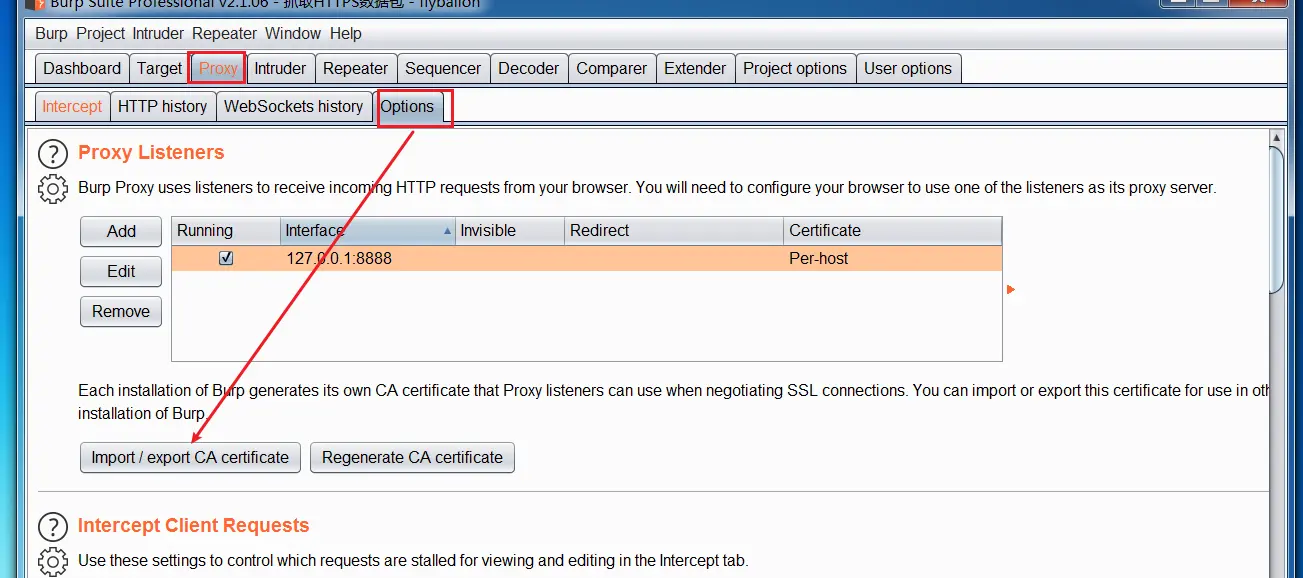The height and width of the screenshot is (578, 1303).
Task: Click the Running column header
Action: (226, 231)
